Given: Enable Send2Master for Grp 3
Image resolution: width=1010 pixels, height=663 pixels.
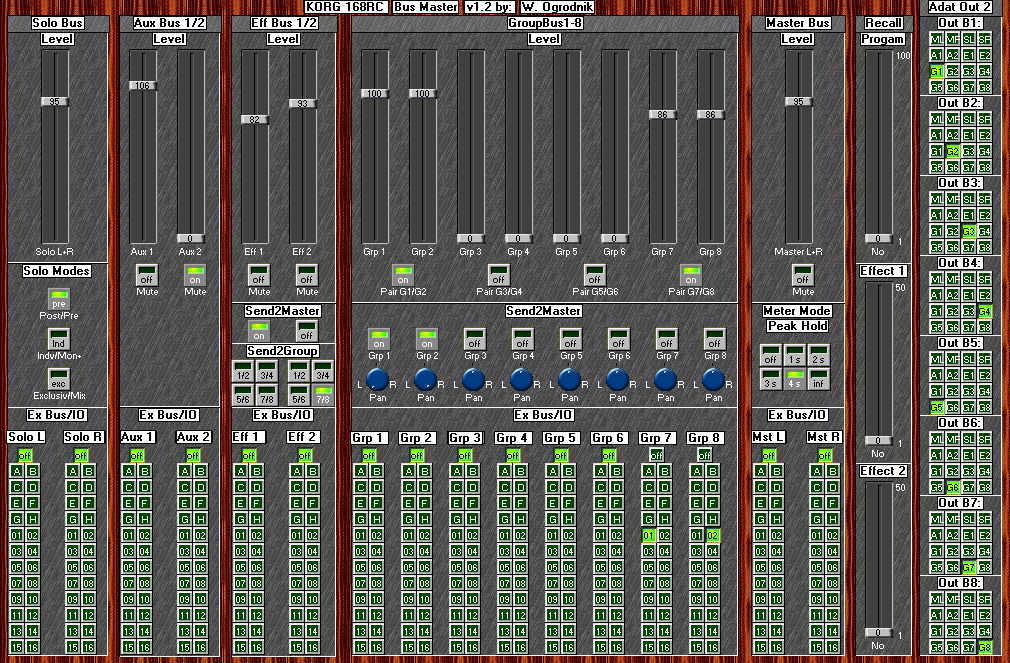Looking at the screenshot, I should click(x=475, y=339).
